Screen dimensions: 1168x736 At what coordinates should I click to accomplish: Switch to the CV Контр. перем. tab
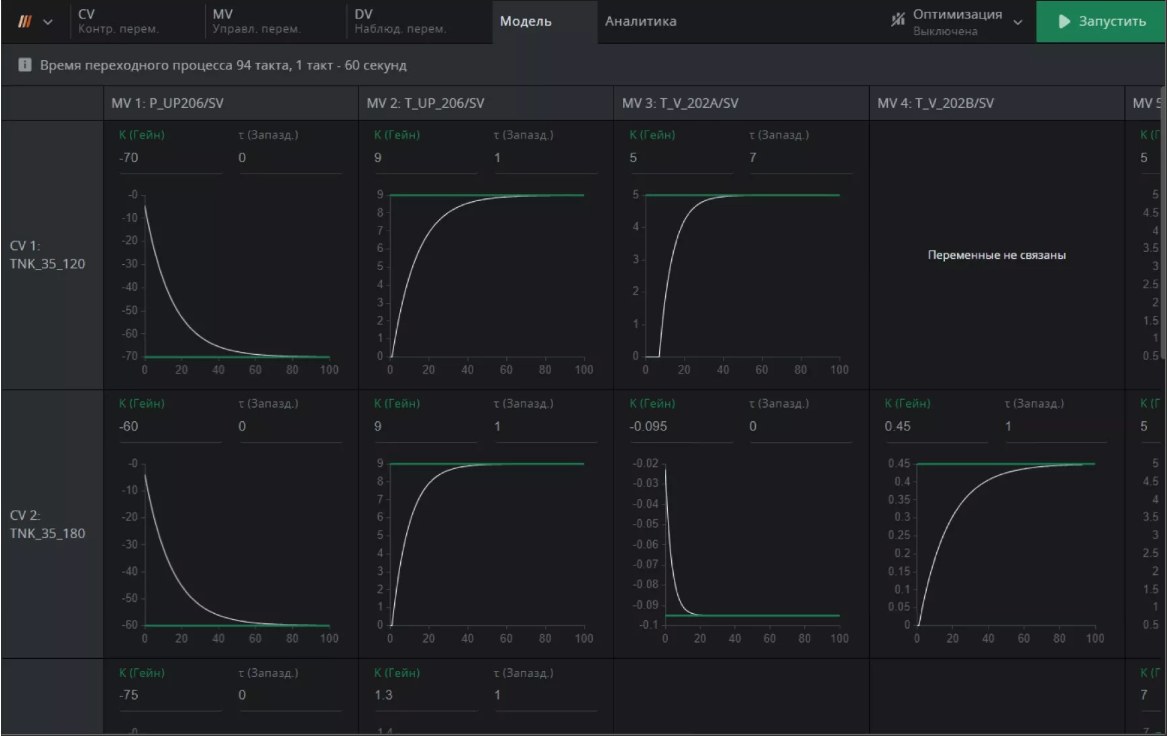136,21
